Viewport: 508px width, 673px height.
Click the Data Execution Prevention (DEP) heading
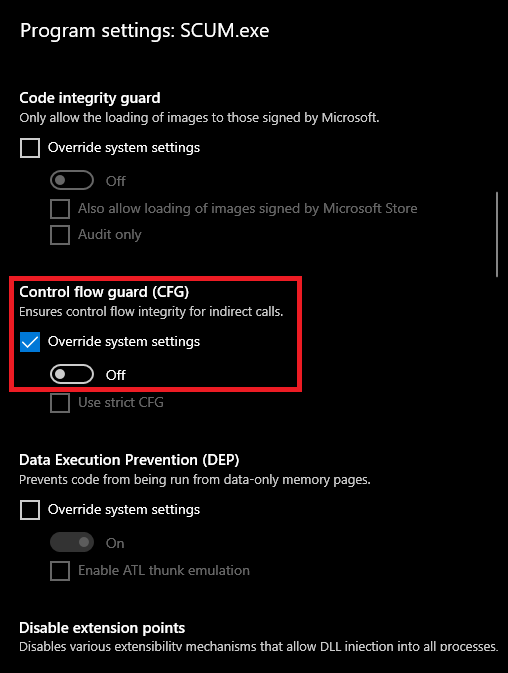(x=129, y=460)
